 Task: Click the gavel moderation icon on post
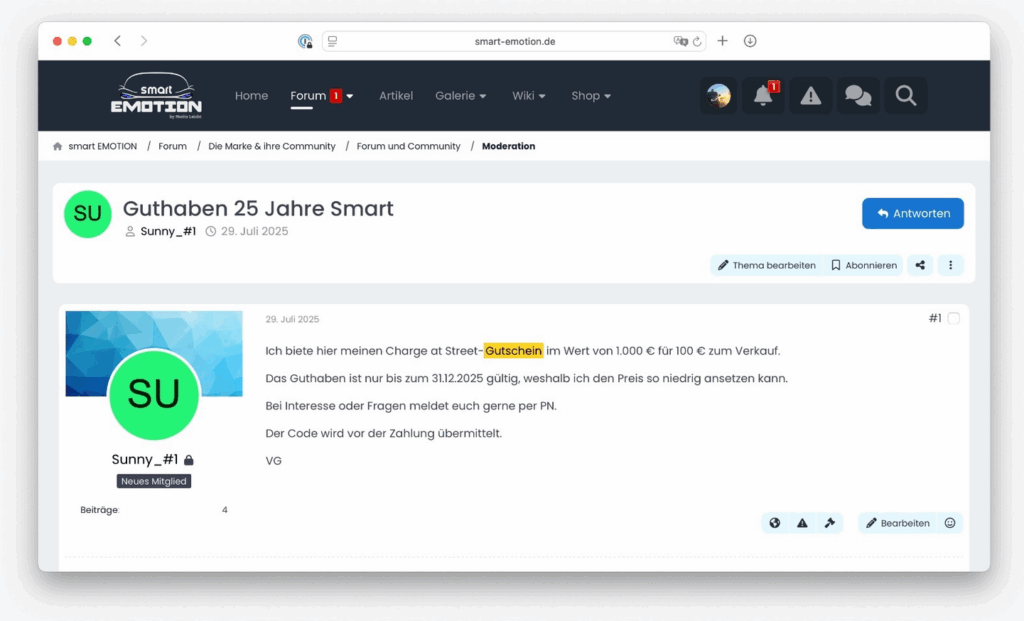[829, 523]
